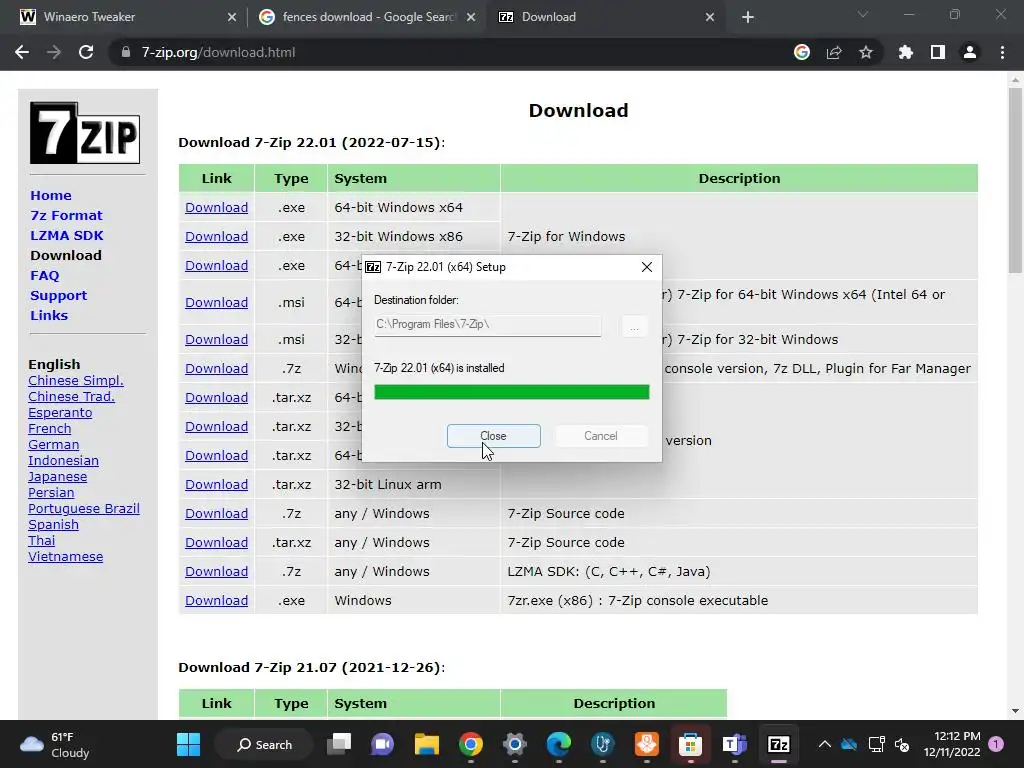The width and height of the screenshot is (1024, 768).
Task: Click Cancel in the 7-Zip setup dialog
Action: (x=600, y=436)
